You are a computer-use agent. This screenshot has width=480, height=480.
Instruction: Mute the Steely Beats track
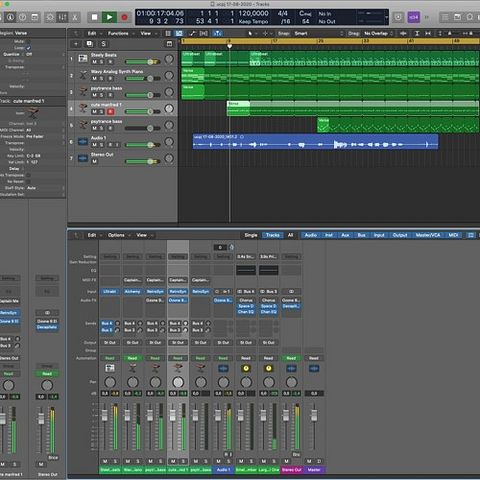[95, 62]
